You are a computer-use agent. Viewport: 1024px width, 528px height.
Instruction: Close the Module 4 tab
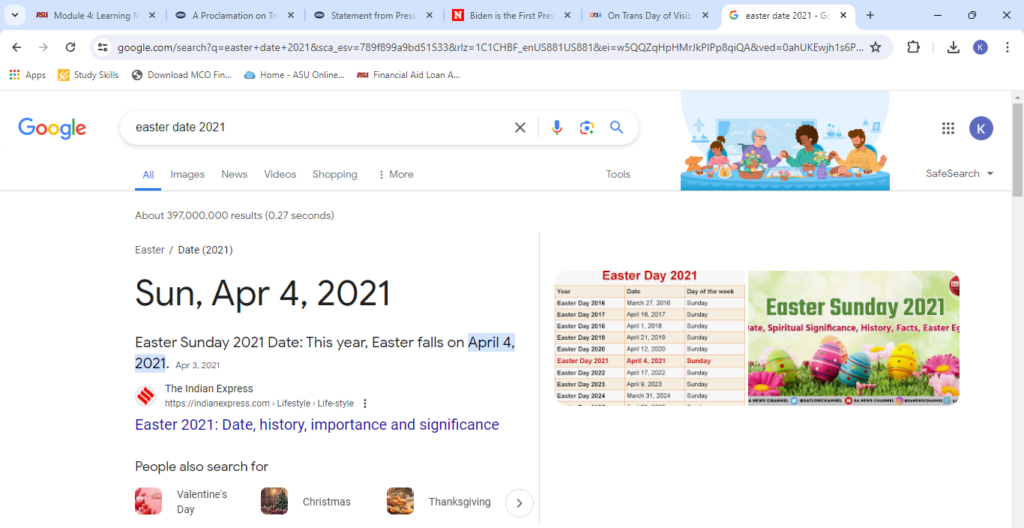coord(152,15)
